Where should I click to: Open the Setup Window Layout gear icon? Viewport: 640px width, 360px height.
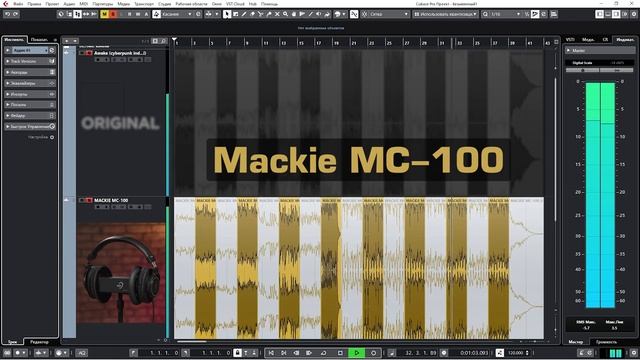click(634, 14)
